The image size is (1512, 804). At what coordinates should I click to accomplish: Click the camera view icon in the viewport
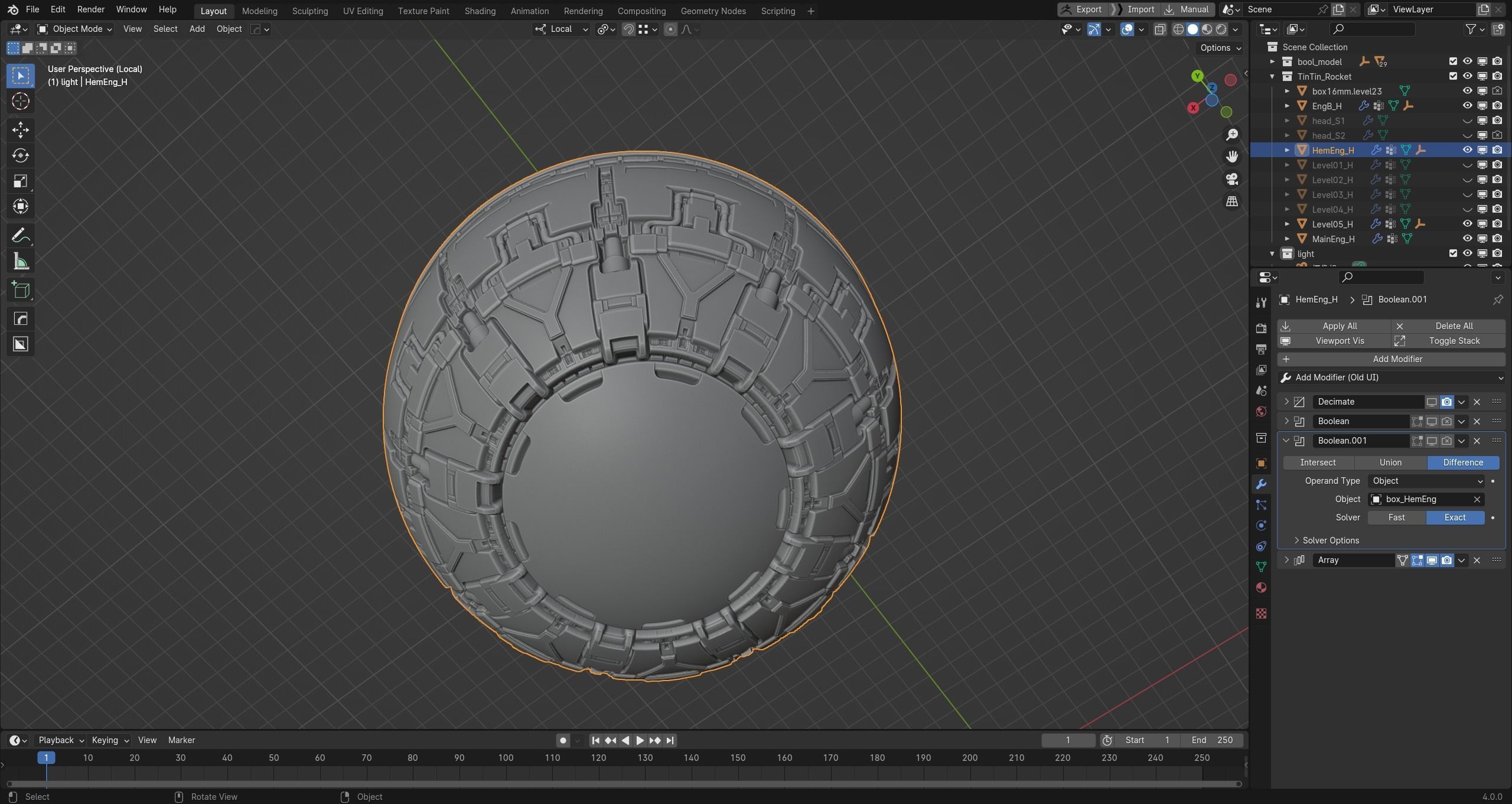1232,179
